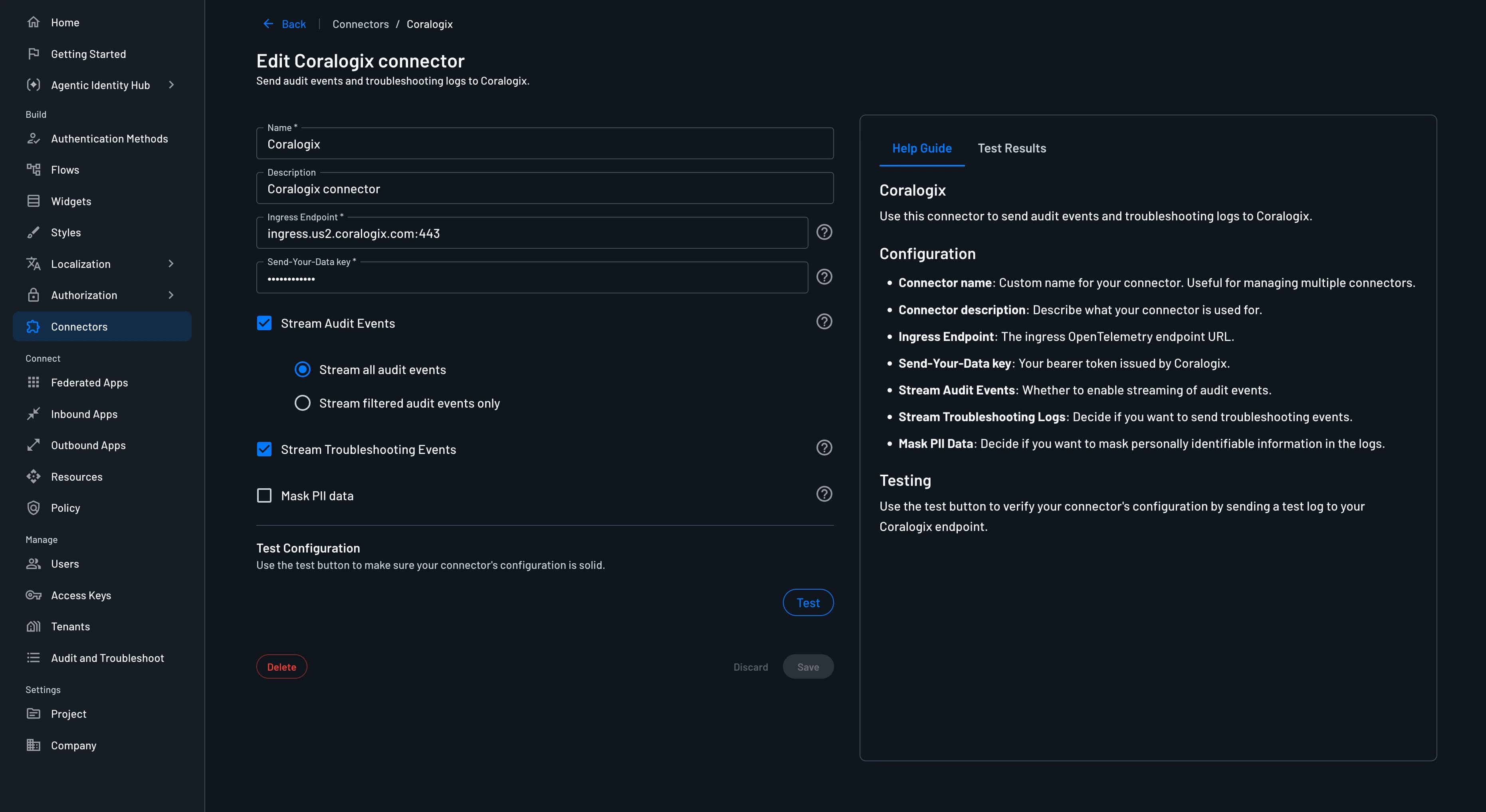This screenshot has height=812, width=1486.
Task: Click the Connectors puzzle icon
Action: (x=34, y=327)
